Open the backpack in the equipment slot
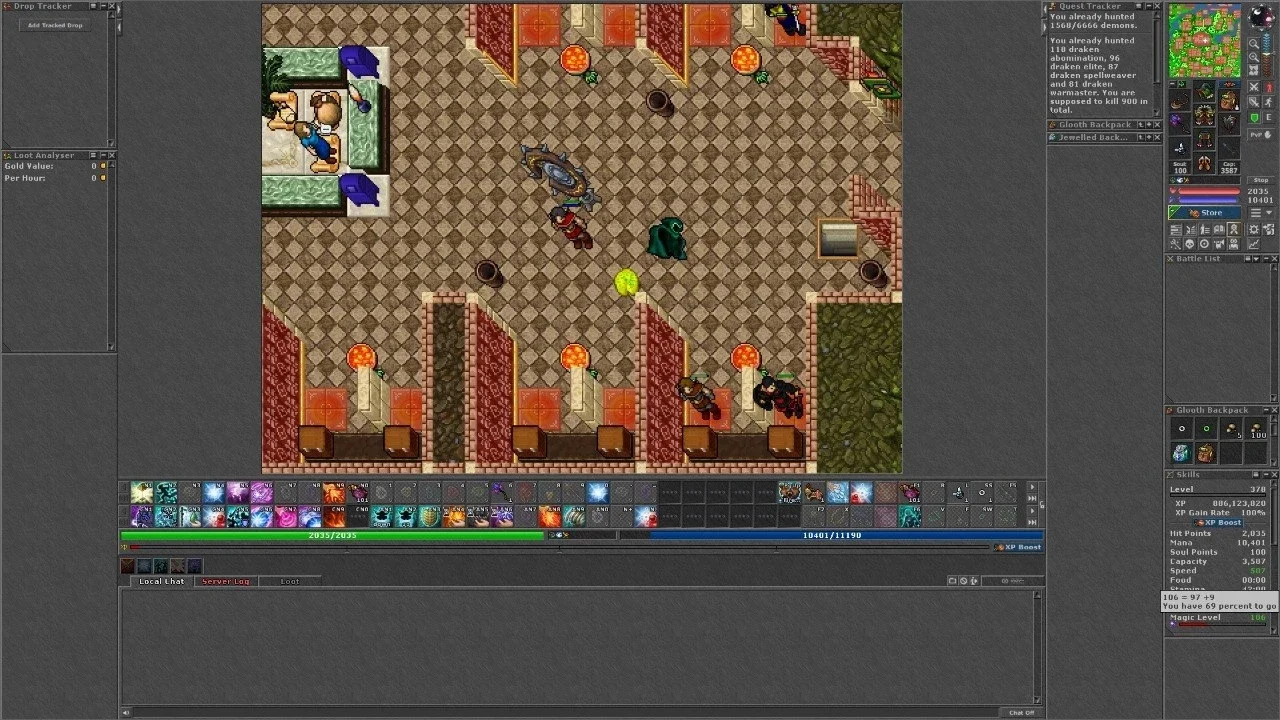 [x=1228, y=100]
